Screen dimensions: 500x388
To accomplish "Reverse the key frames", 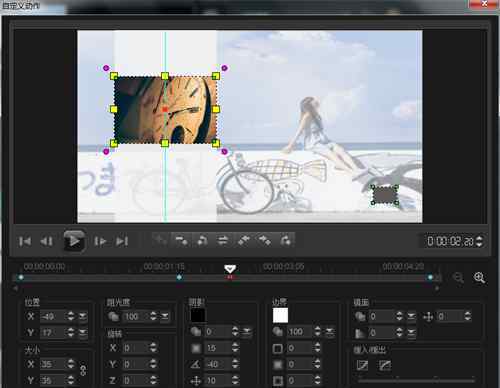I will click(223, 240).
